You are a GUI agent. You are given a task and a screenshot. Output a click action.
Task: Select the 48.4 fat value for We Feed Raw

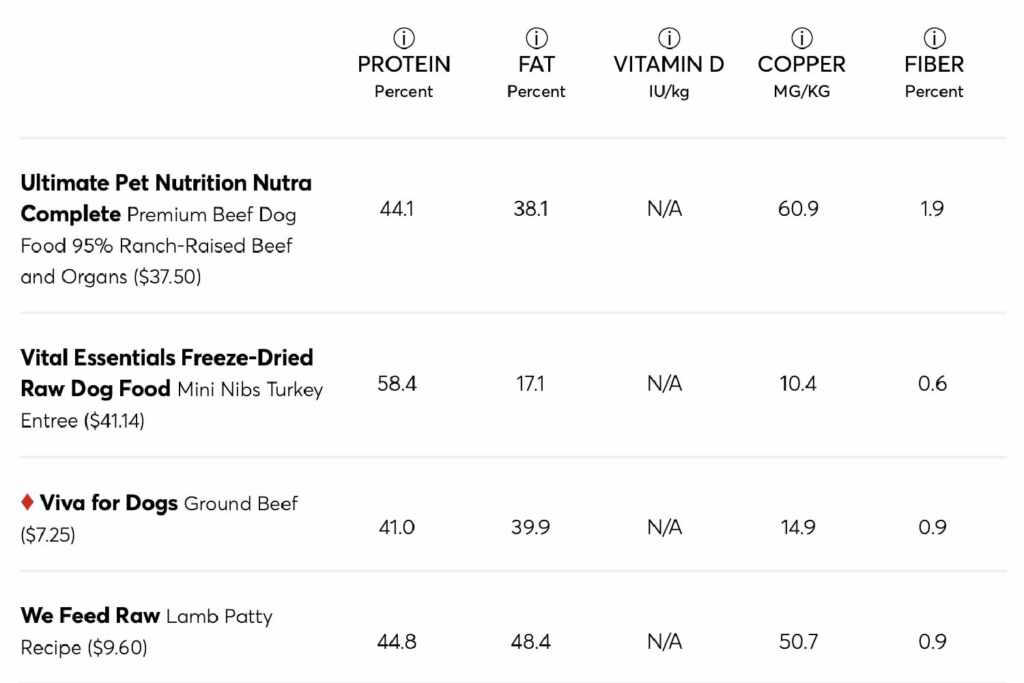[531, 642]
